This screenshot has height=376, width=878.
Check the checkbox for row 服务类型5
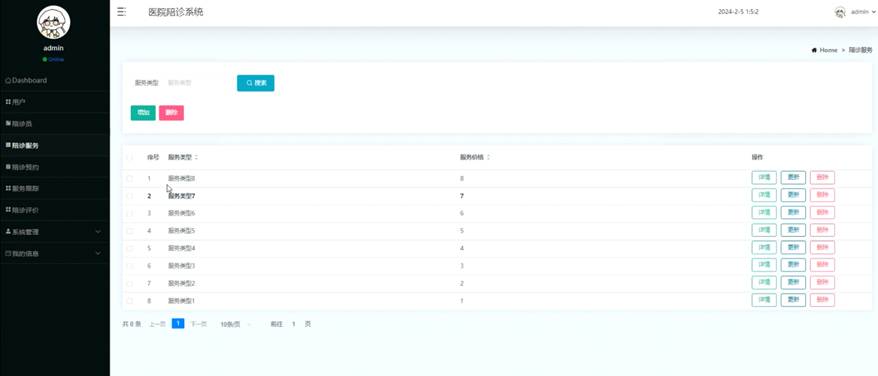click(129, 231)
